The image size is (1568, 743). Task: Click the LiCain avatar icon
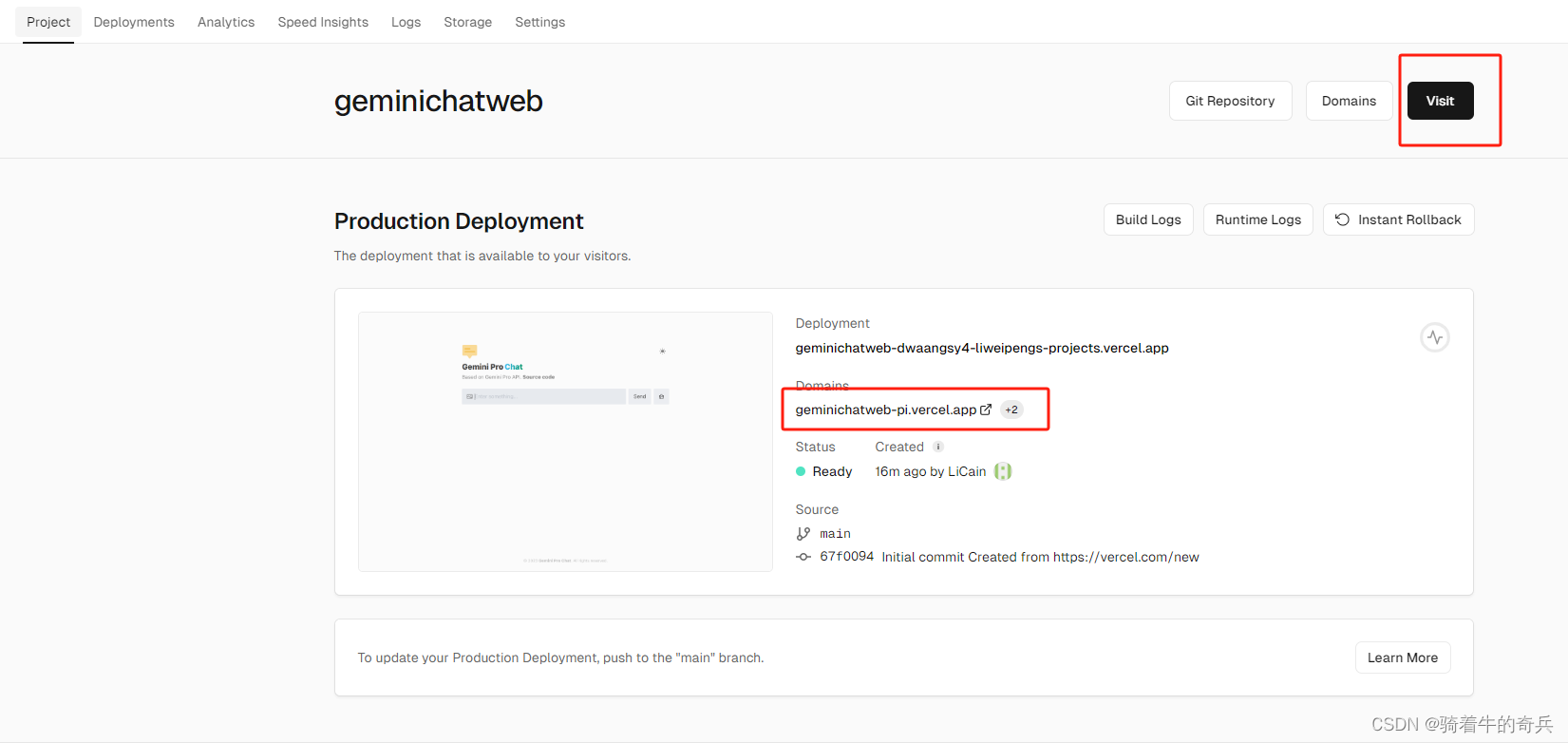1003,471
